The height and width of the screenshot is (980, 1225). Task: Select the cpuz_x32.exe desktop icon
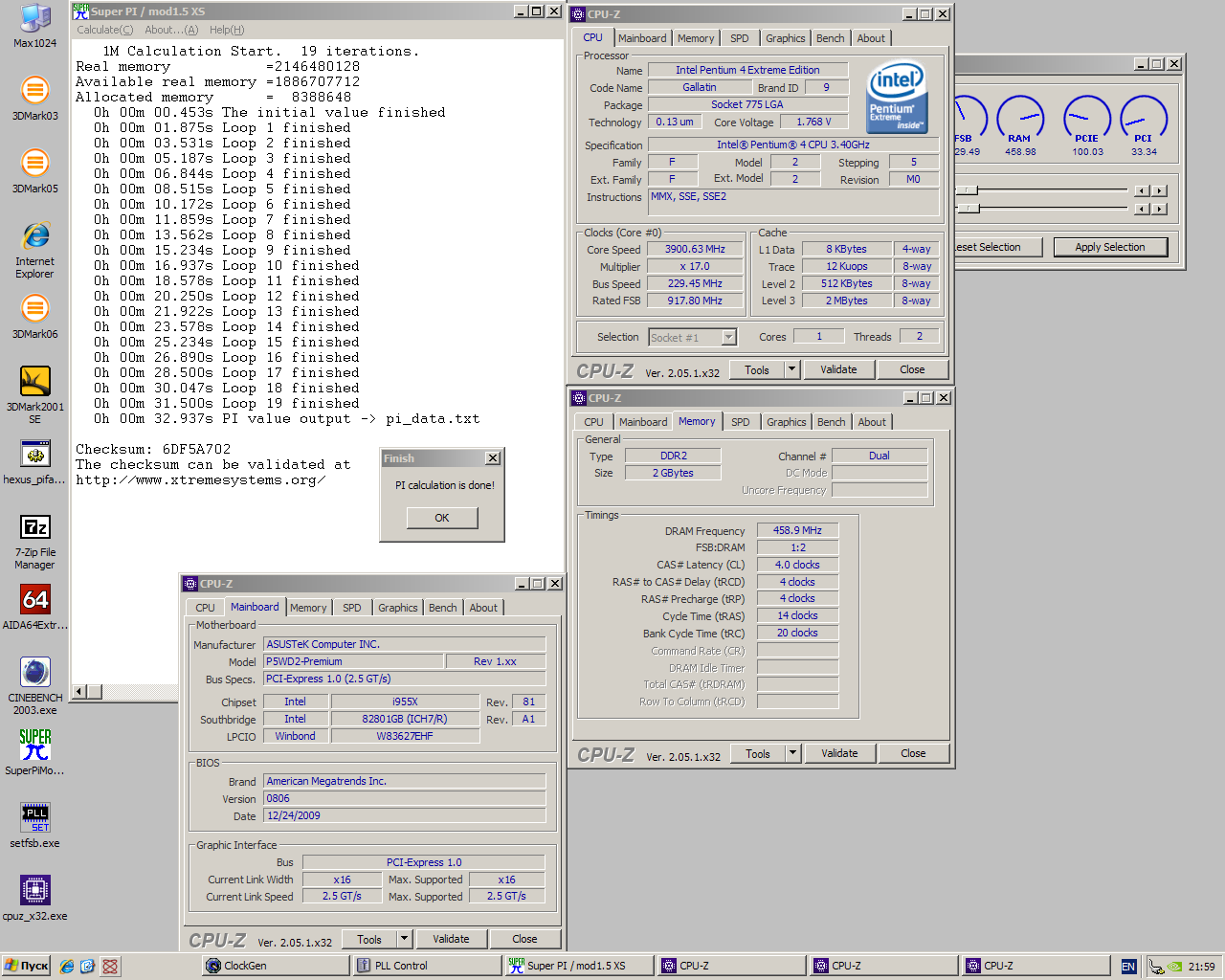coord(35,899)
